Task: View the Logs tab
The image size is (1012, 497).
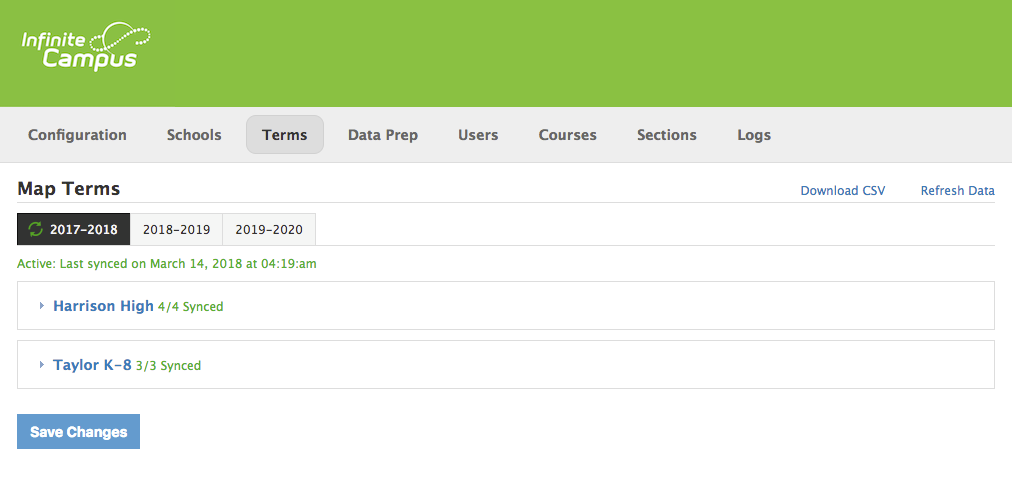Action: pyautogui.click(x=754, y=135)
